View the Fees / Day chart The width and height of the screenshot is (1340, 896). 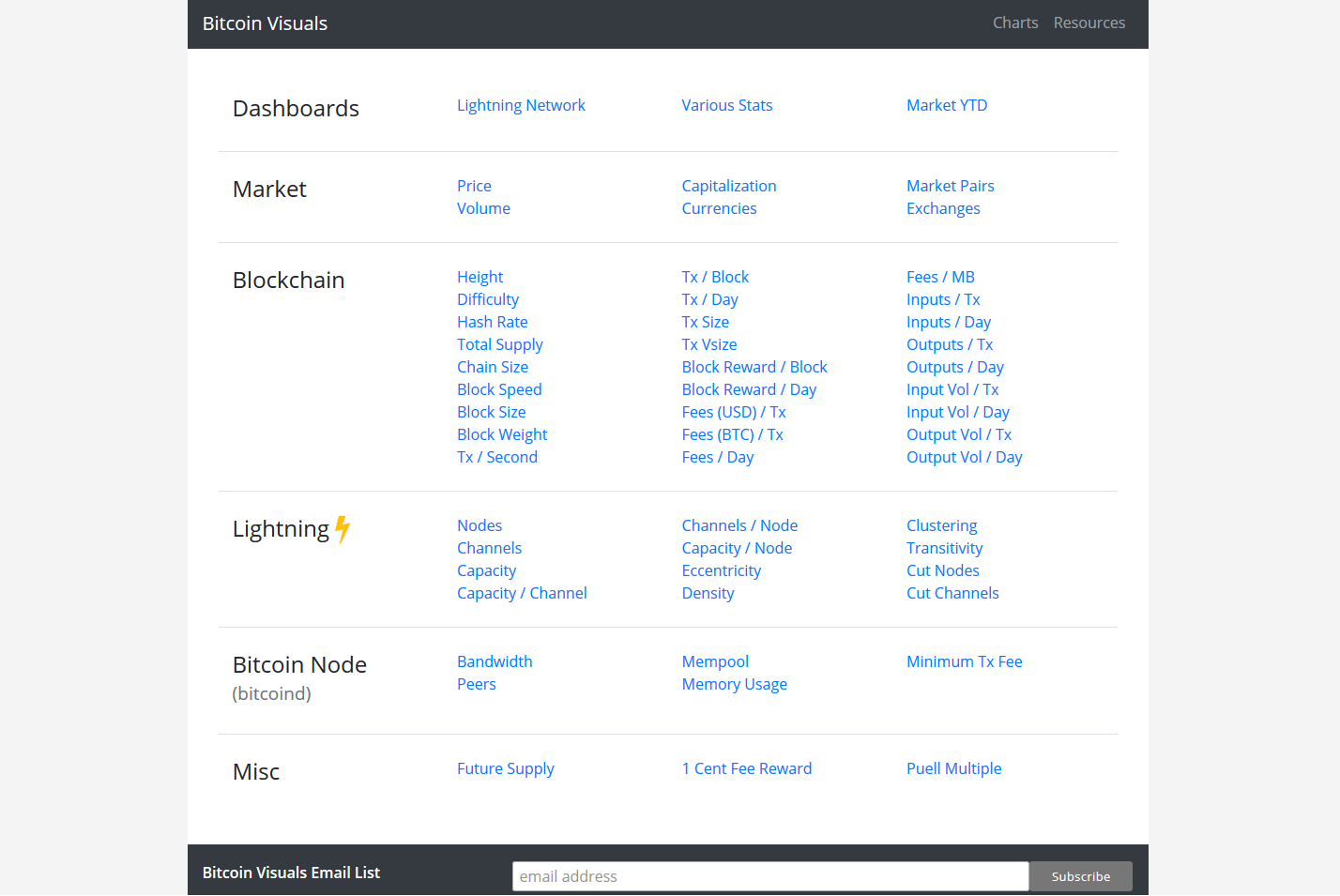click(x=718, y=457)
